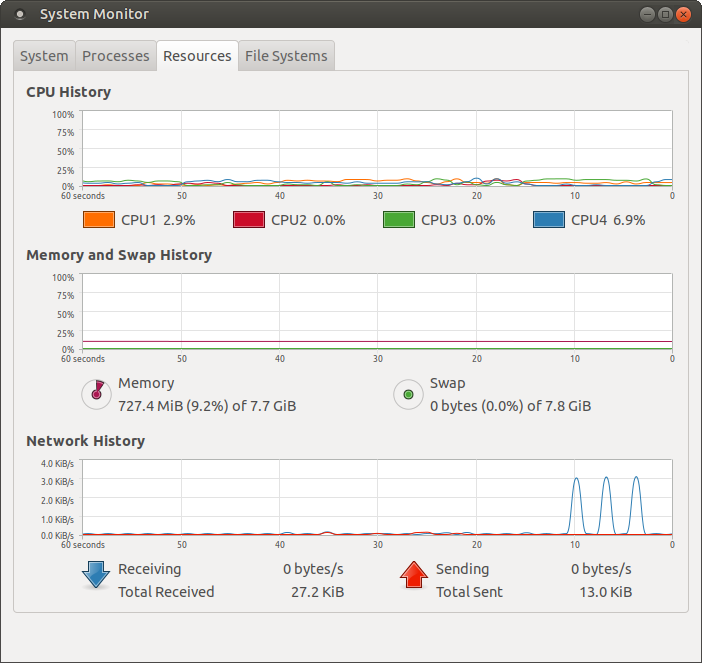
Task: Close the System Monitor window
Action: (683, 14)
